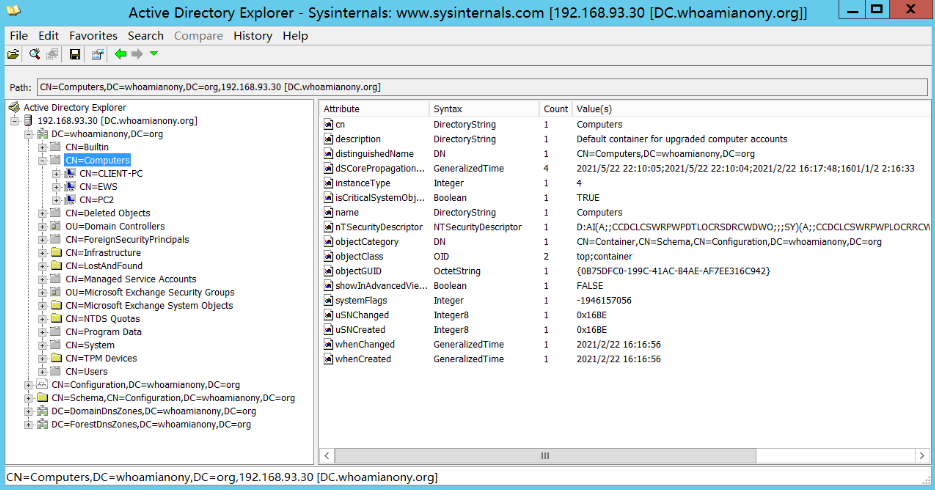Click the cn attribute row icon
Image resolution: width=935 pixels, height=490 pixels.
pos(329,125)
